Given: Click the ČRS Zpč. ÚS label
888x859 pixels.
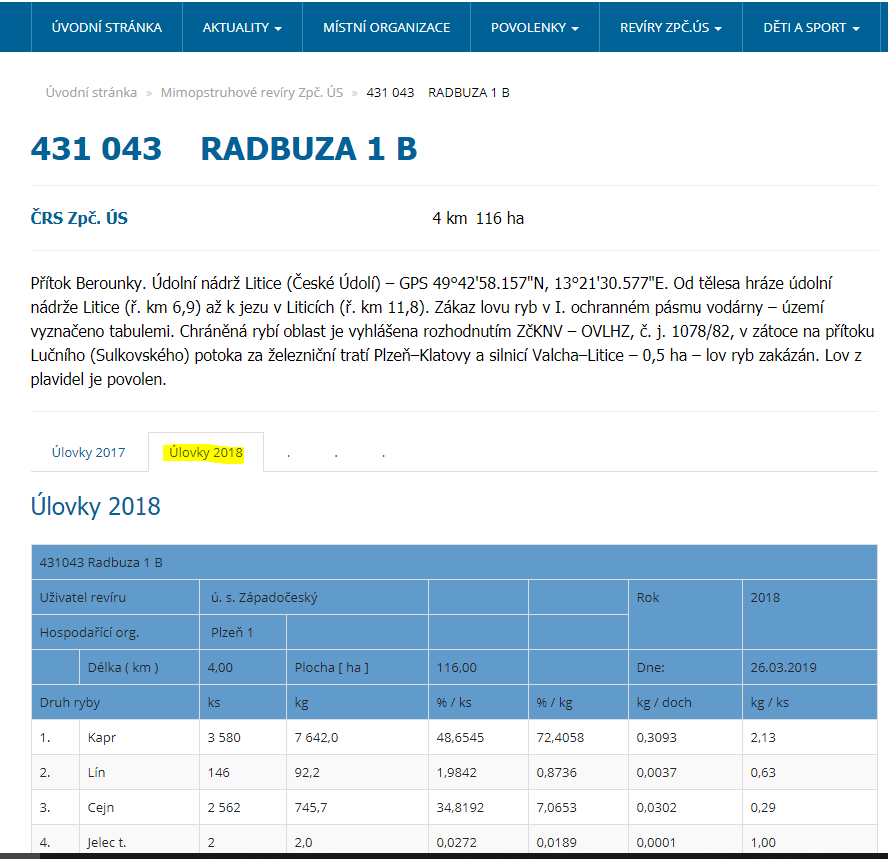Looking at the screenshot, I should coord(80,218).
